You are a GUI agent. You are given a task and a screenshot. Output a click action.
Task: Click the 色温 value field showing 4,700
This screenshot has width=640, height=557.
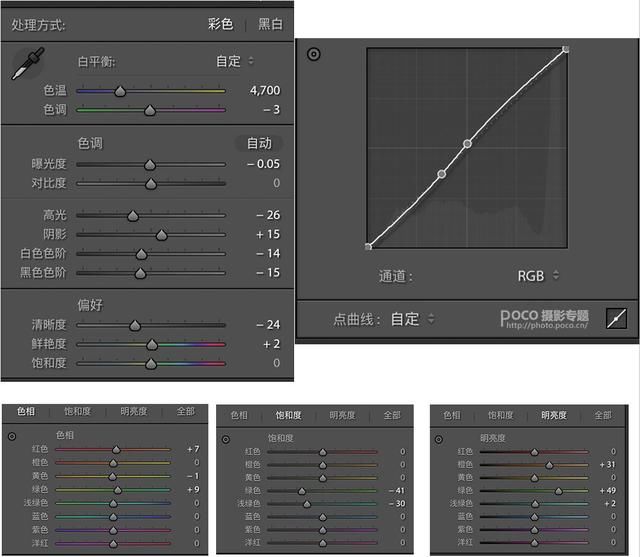[264, 91]
